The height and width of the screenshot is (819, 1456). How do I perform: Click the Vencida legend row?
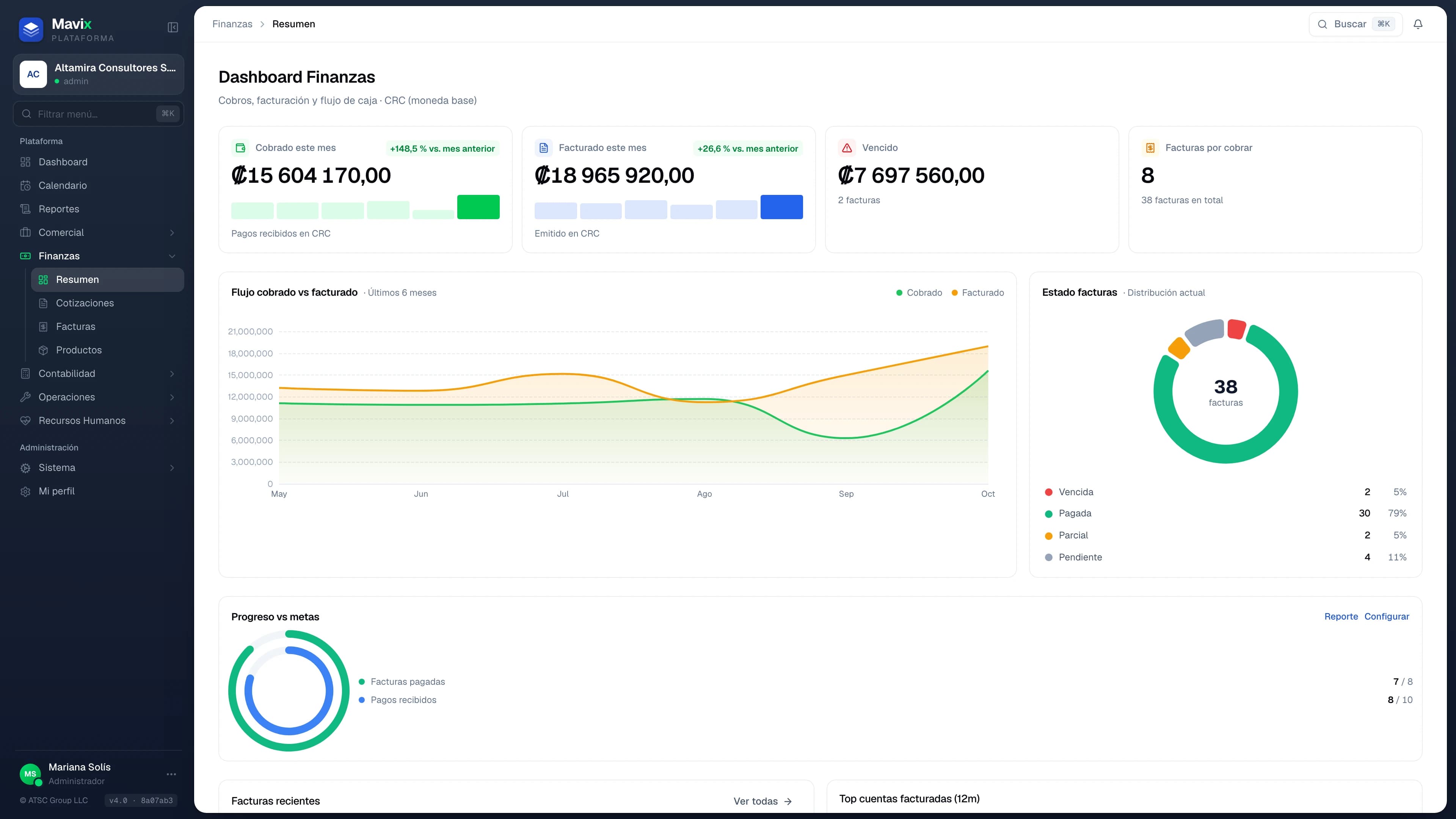point(1225,492)
